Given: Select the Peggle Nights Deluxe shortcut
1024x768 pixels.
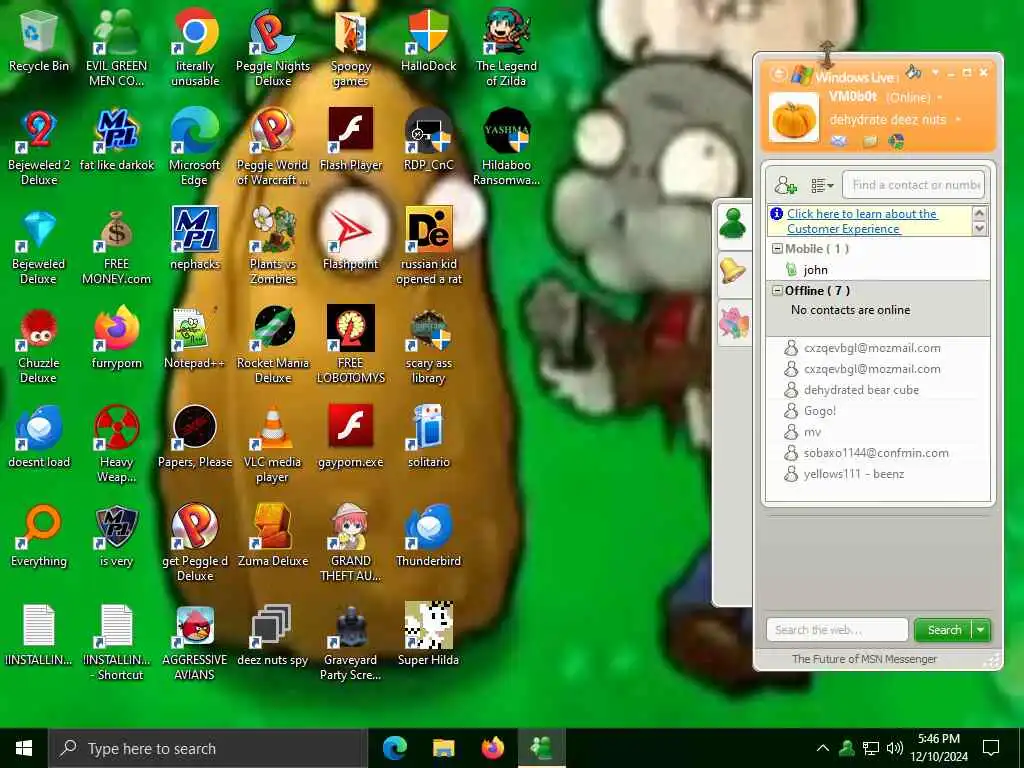Looking at the screenshot, I should pyautogui.click(x=273, y=47).
